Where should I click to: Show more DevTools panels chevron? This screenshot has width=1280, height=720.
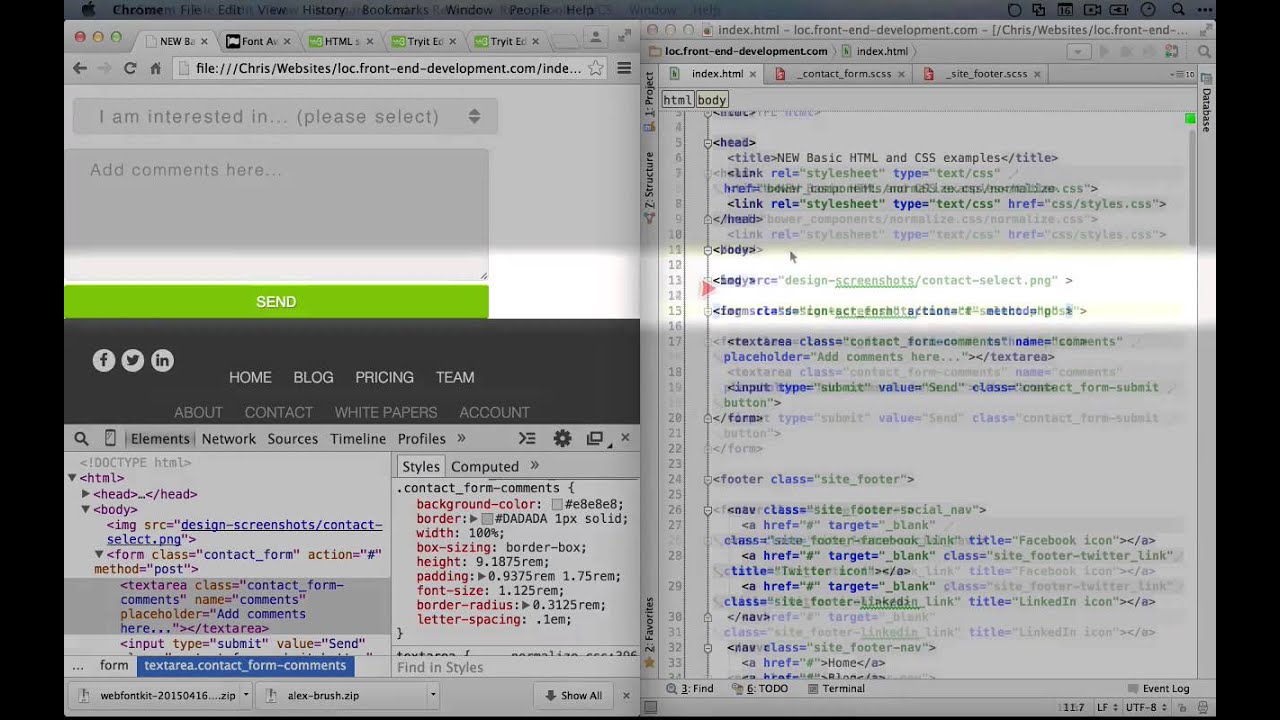click(461, 438)
